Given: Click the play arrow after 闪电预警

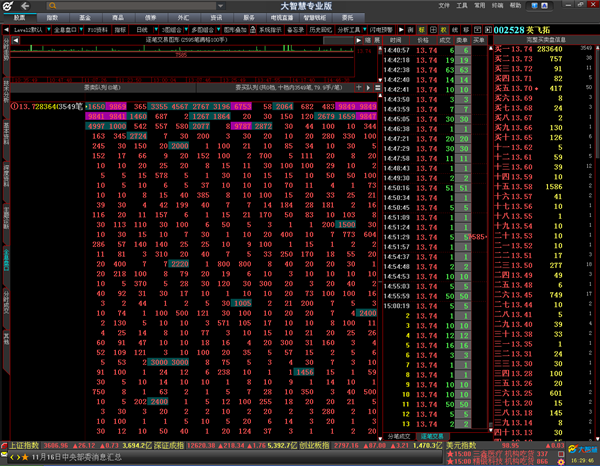Looking at the screenshot, I should click(x=401, y=29).
